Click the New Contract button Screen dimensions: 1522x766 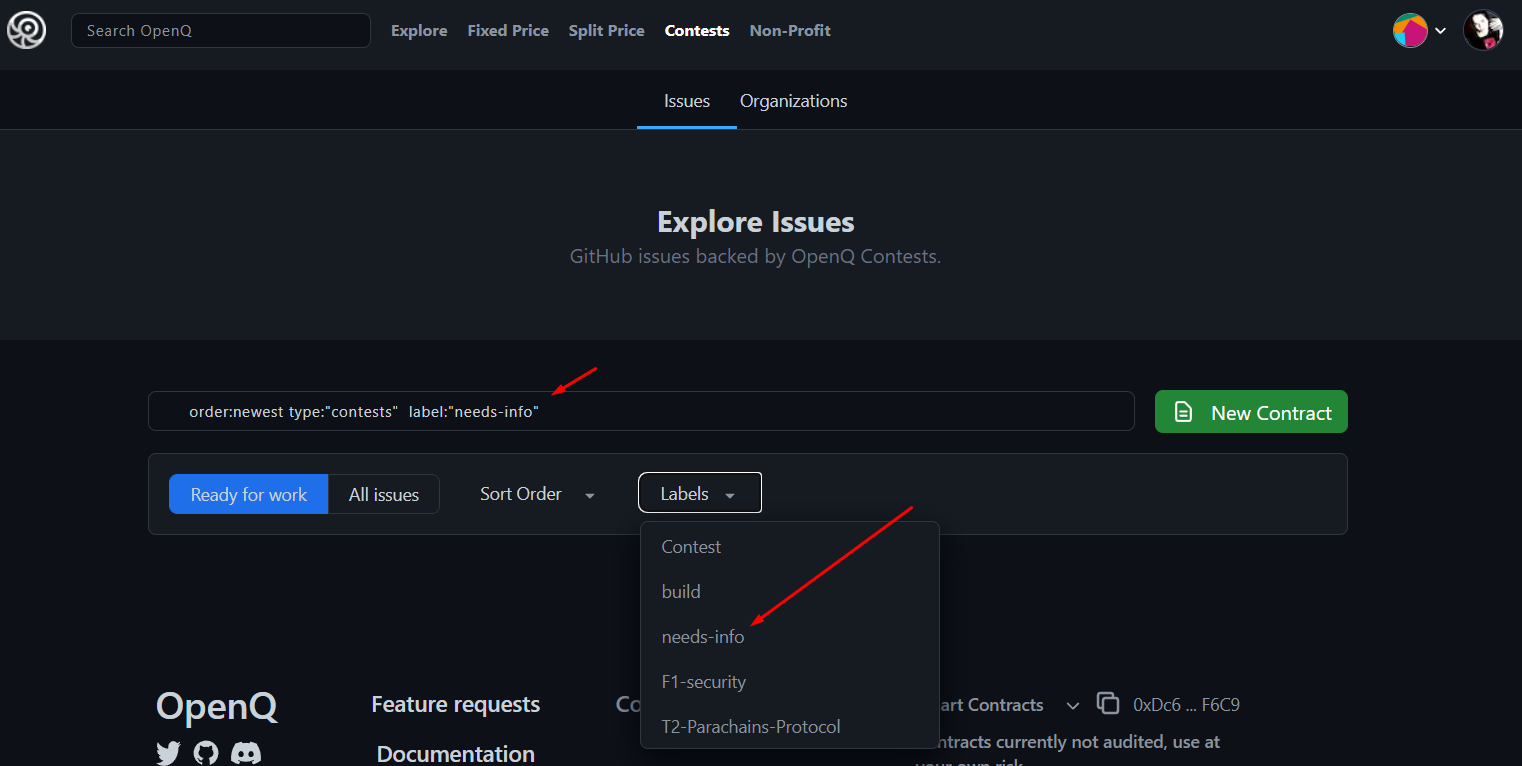coord(1251,411)
